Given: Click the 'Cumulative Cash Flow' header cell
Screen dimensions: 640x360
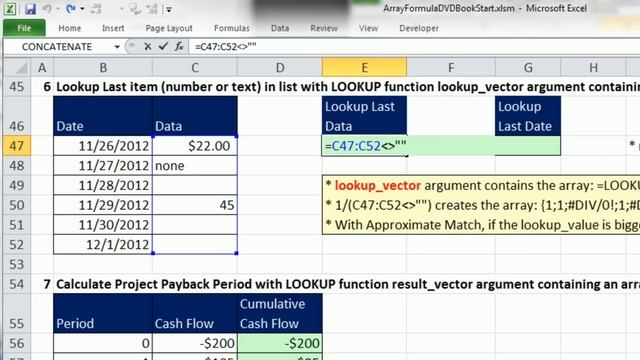Looking at the screenshot, I should [x=280, y=313].
